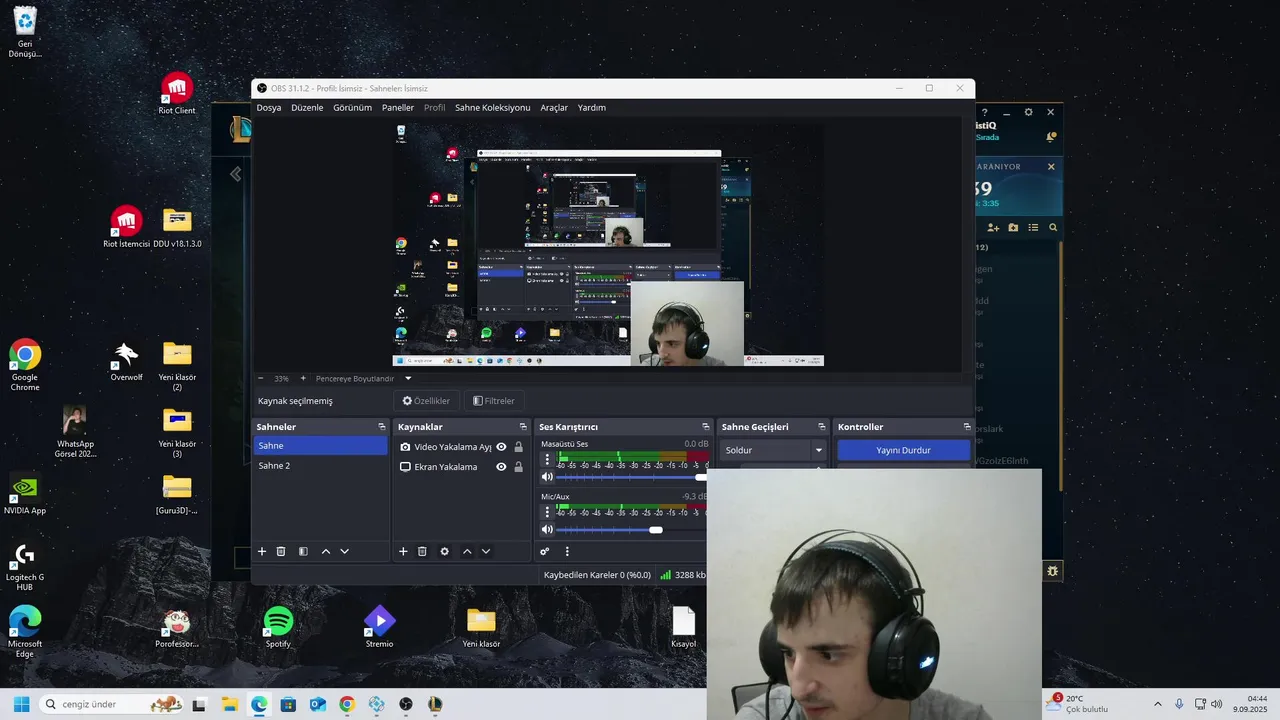This screenshot has height=720, width=1280.
Task: Adjust Mic/Aux volume slider
Action: click(631, 530)
